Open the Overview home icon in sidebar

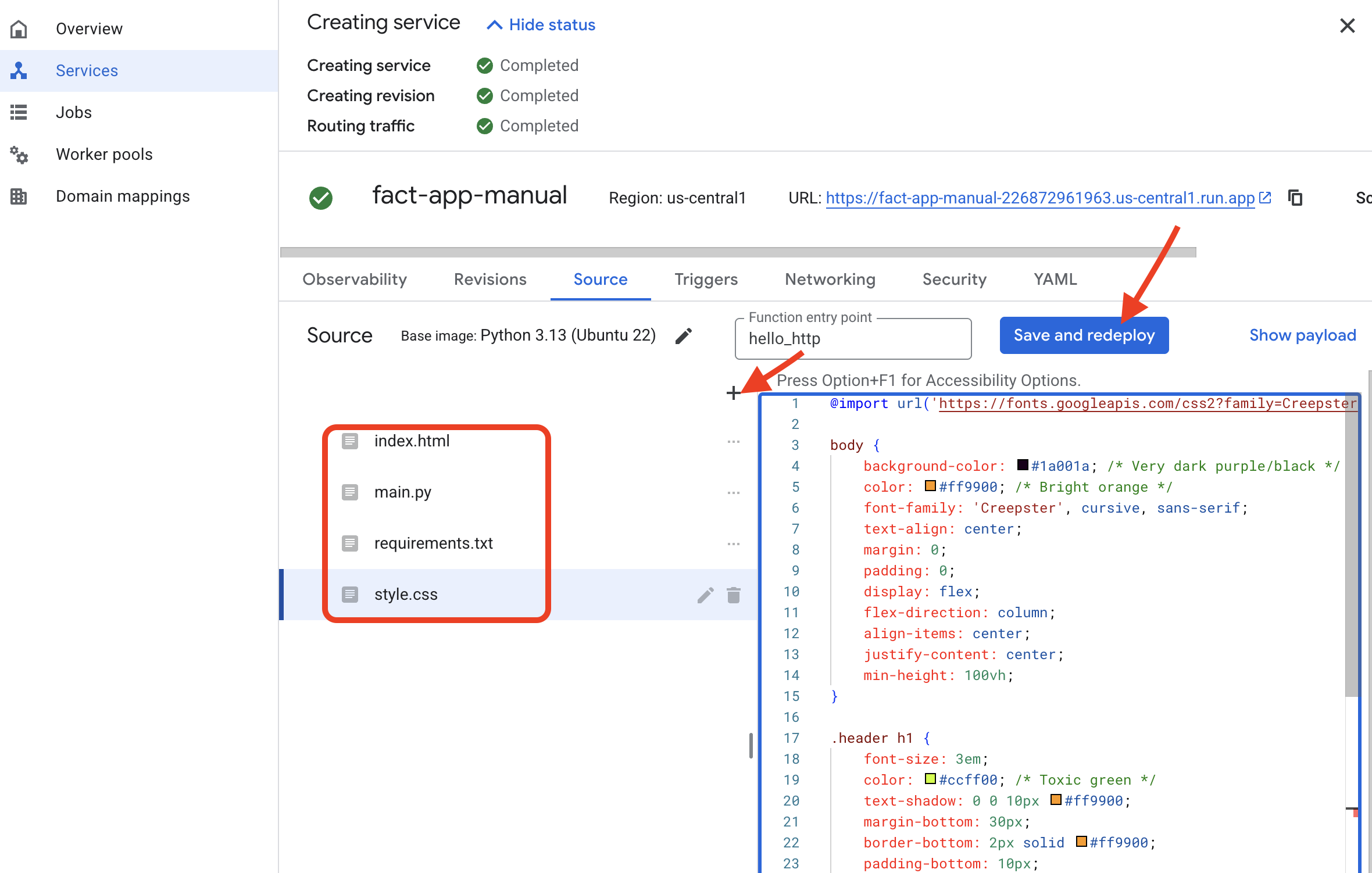tap(19, 28)
